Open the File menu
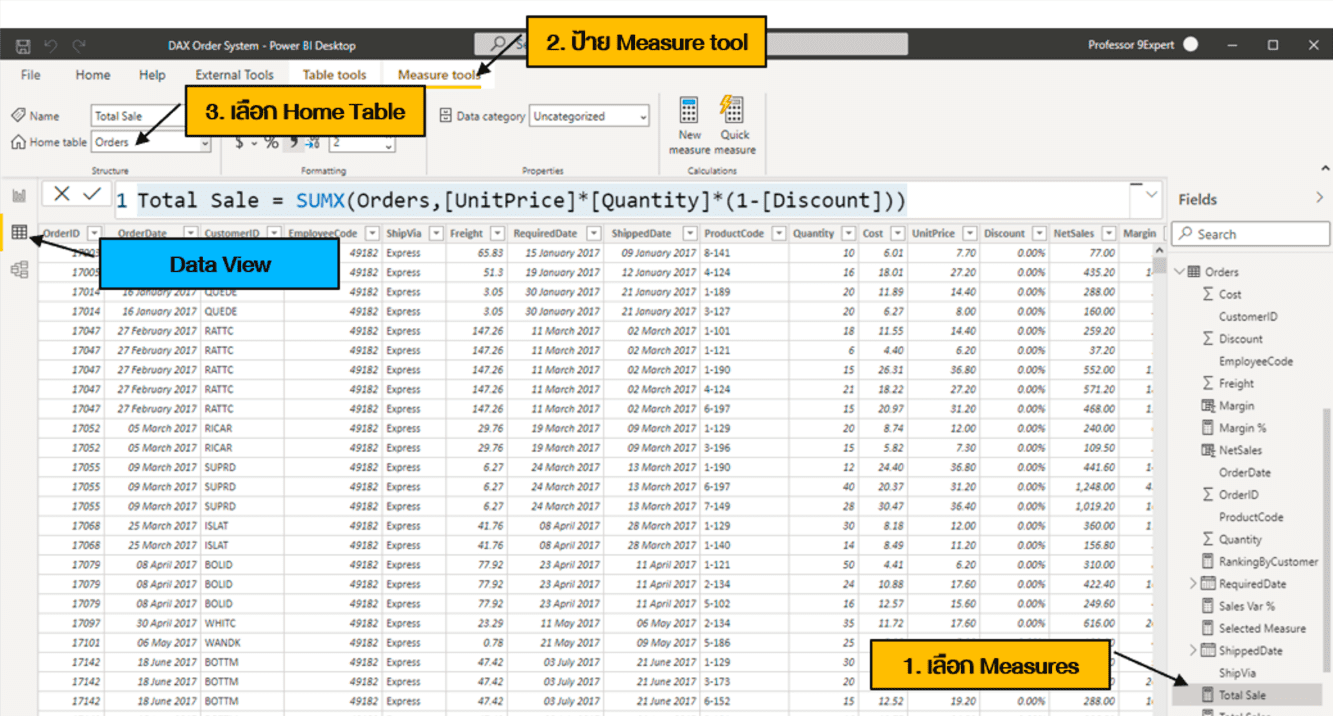This screenshot has width=1333, height=716. tap(29, 74)
